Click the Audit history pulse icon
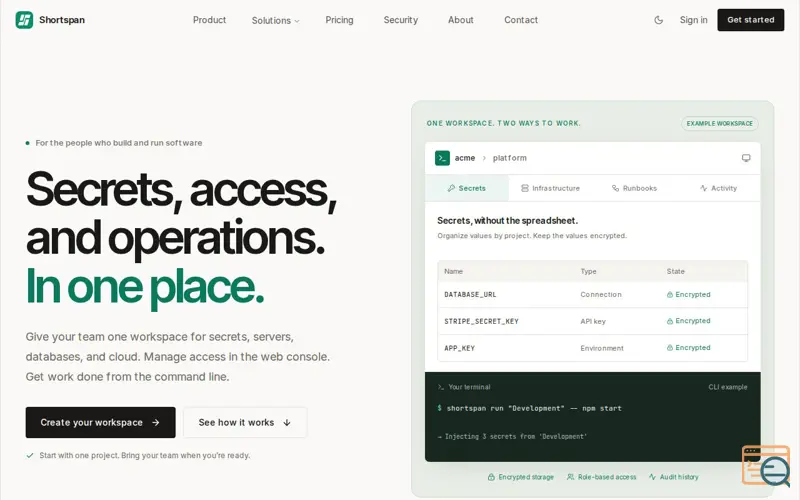This screenshot has height=500, width=800. click(652, 477)
